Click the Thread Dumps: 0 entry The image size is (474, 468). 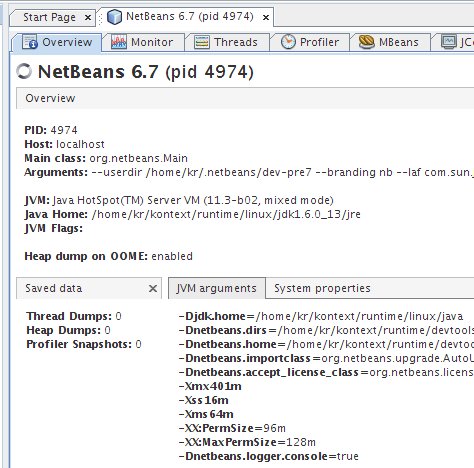tap(74, 316)
